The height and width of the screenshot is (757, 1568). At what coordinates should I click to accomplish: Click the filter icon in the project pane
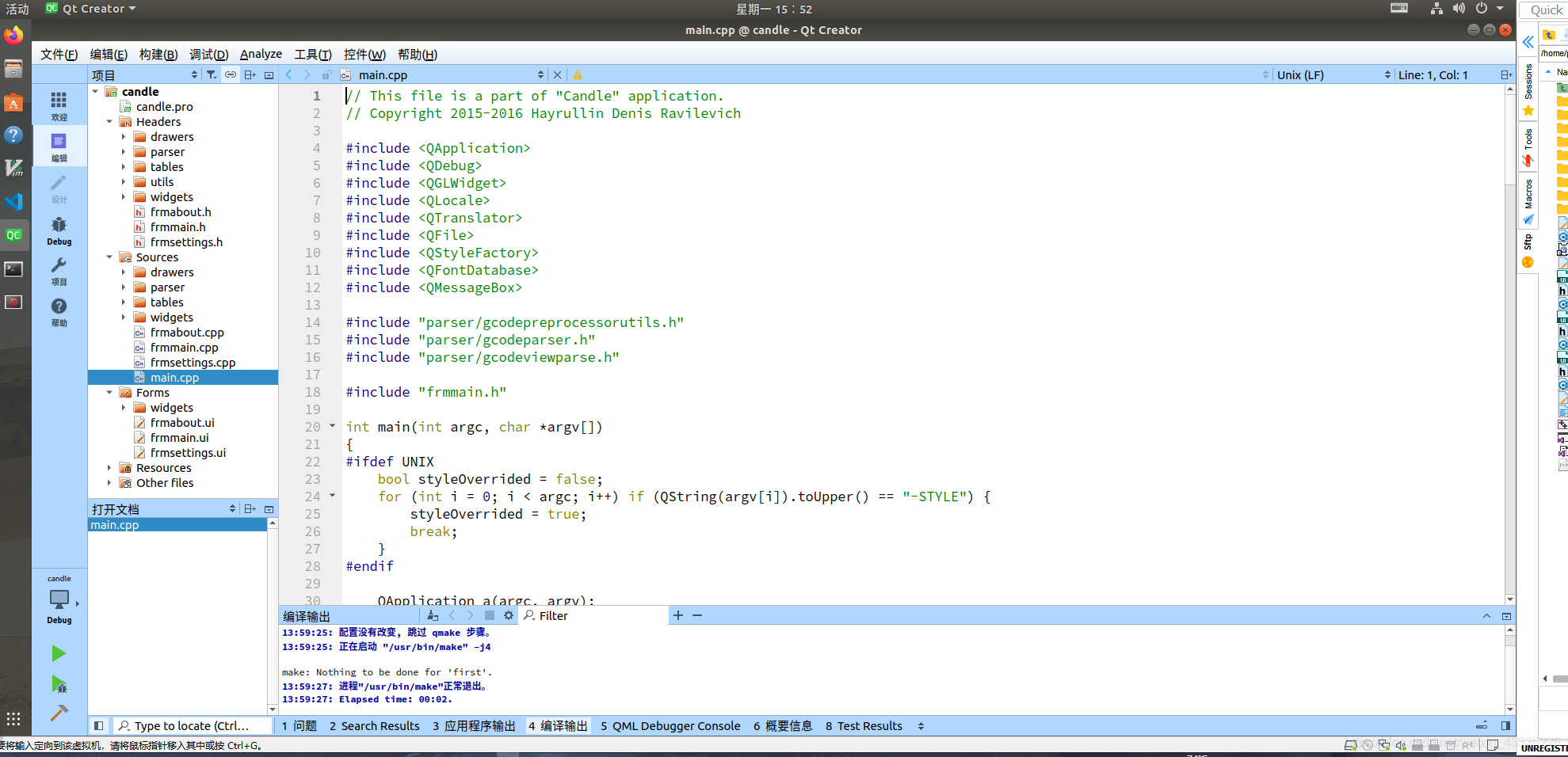[211, 74]
